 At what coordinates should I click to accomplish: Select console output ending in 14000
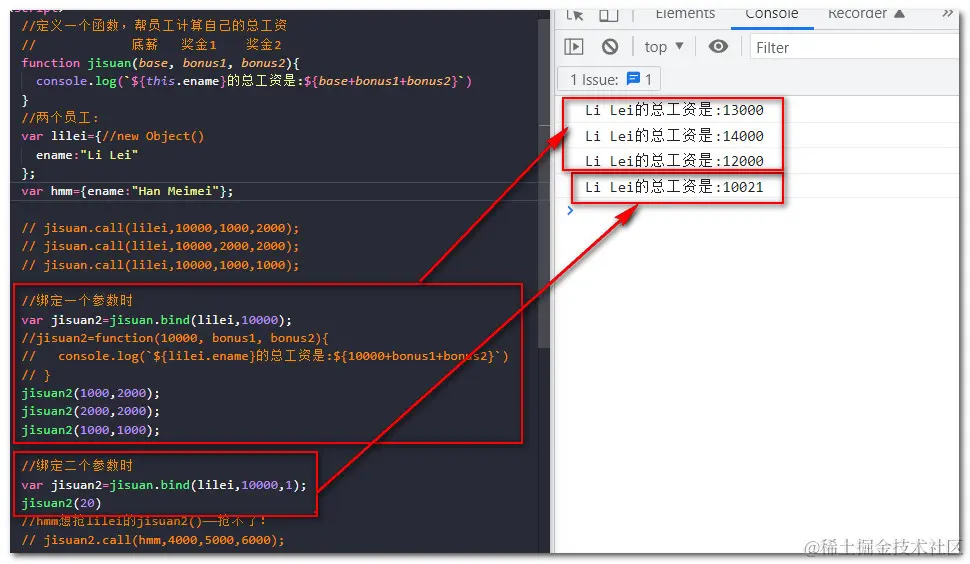pyautogui.click(x=674, y=135)
